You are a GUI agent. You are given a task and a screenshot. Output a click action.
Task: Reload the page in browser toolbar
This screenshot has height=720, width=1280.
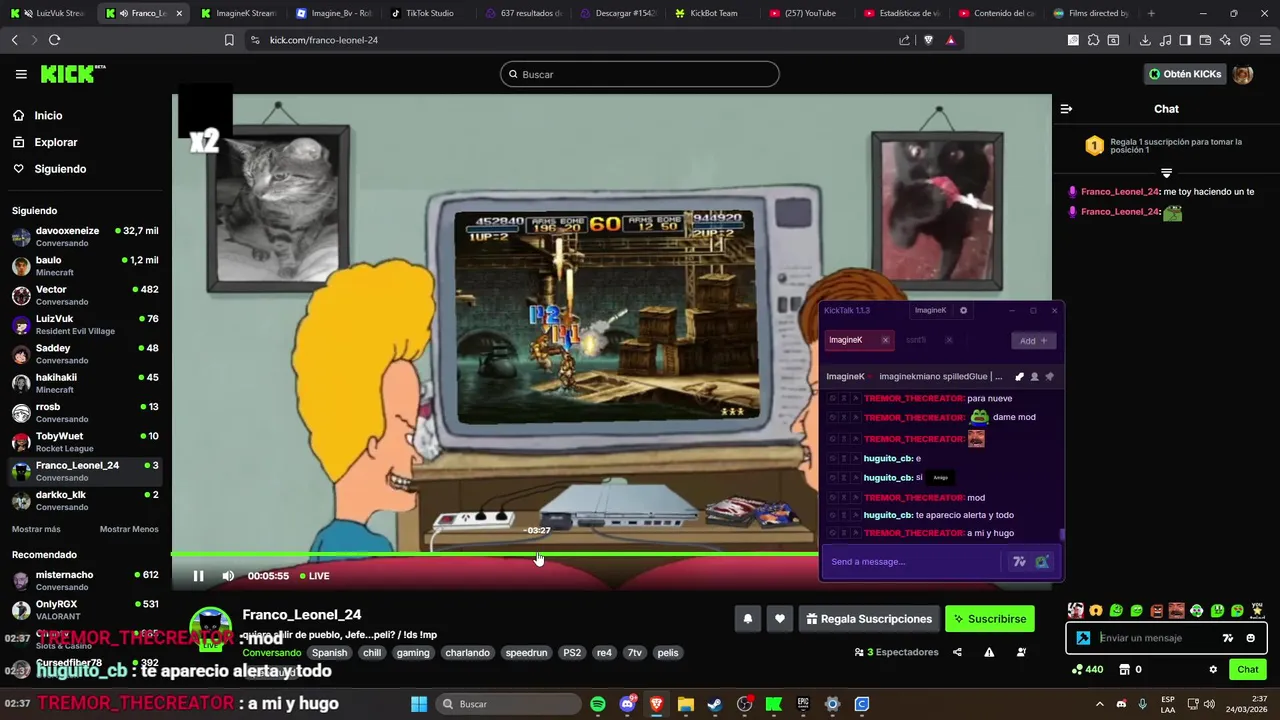click(54, 40)
